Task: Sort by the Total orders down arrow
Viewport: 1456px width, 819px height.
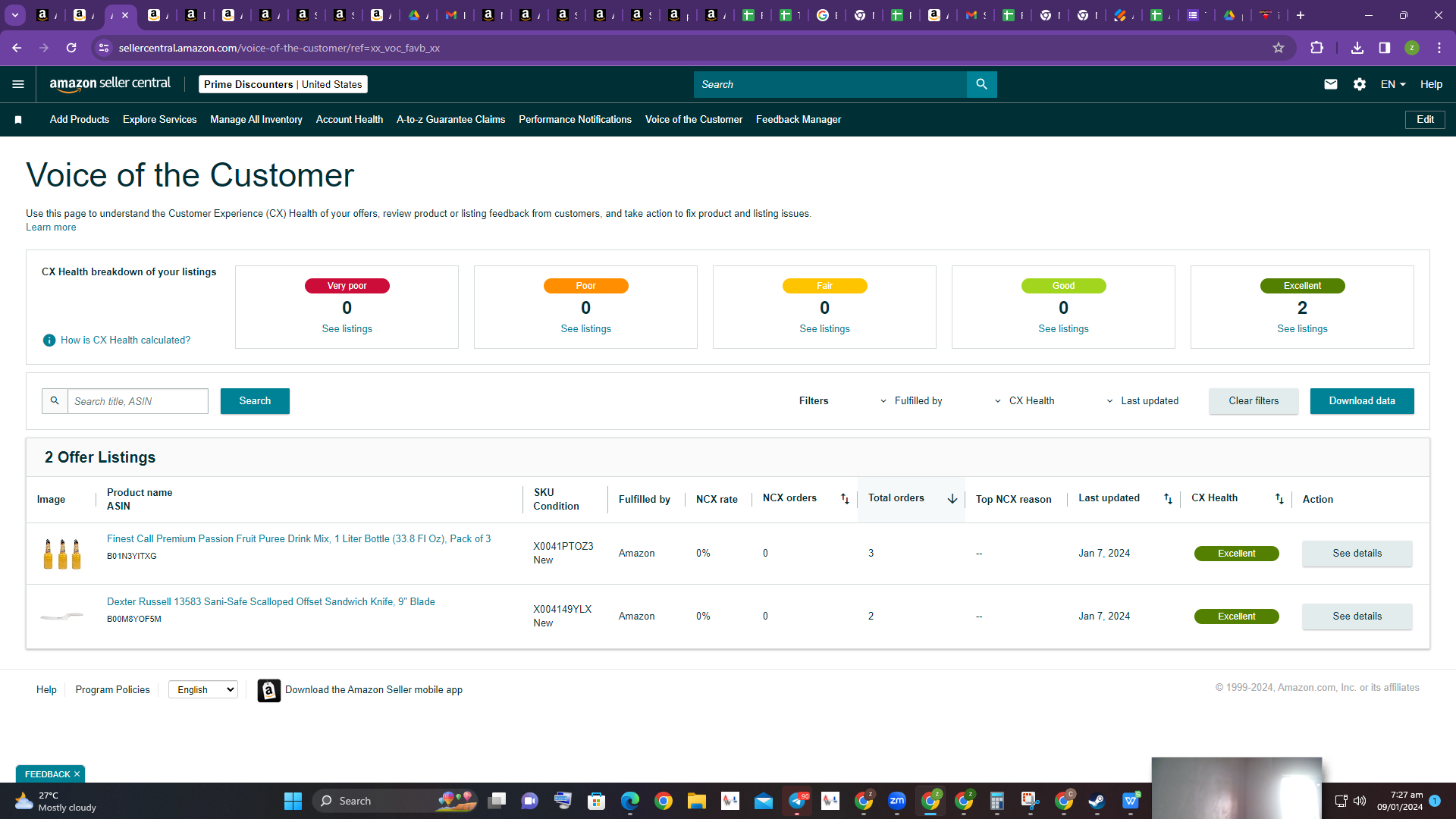Action: (952, 498)
